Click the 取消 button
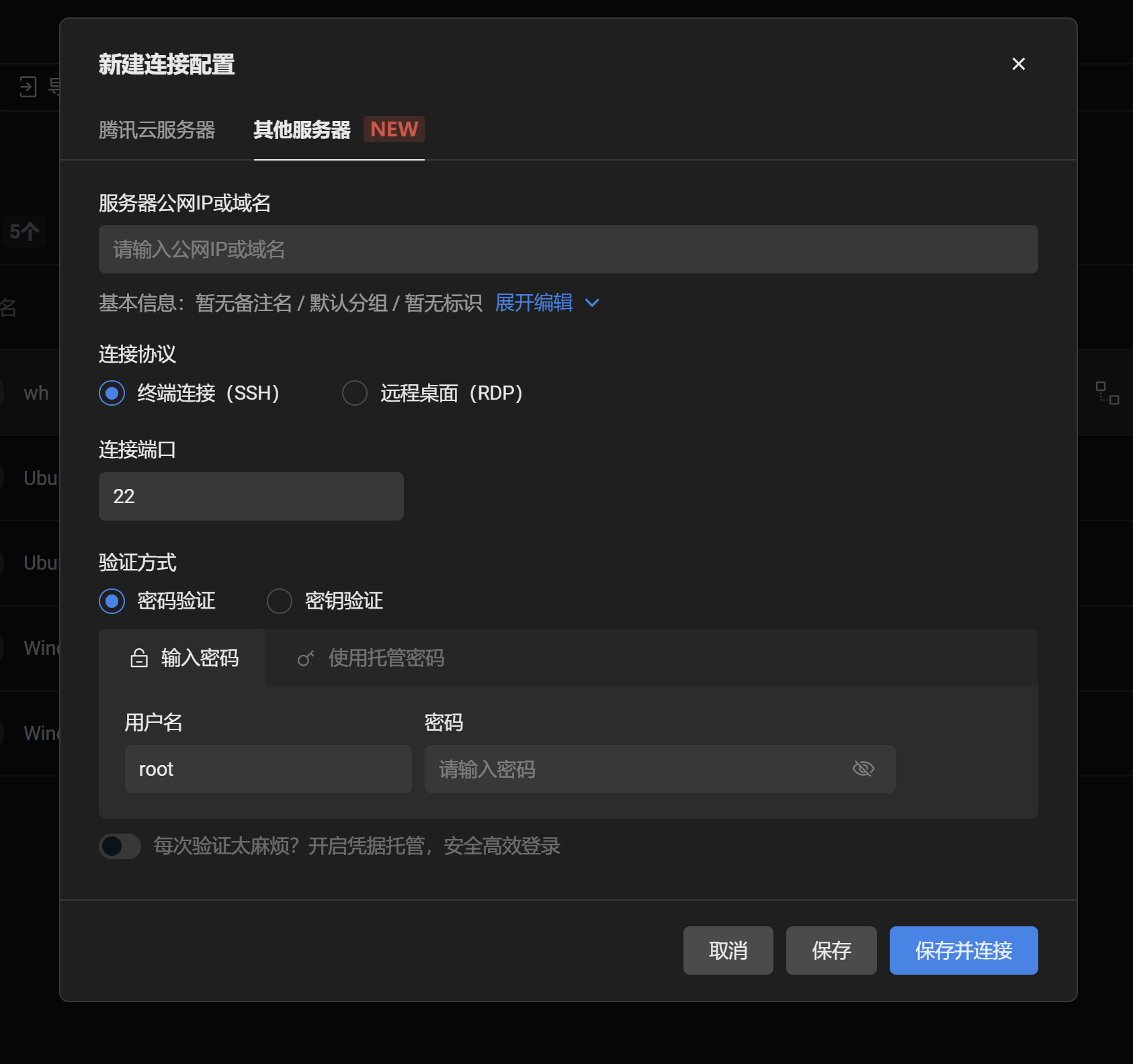The width and height of the screenshot is (1133, 1064). point(728,950)
